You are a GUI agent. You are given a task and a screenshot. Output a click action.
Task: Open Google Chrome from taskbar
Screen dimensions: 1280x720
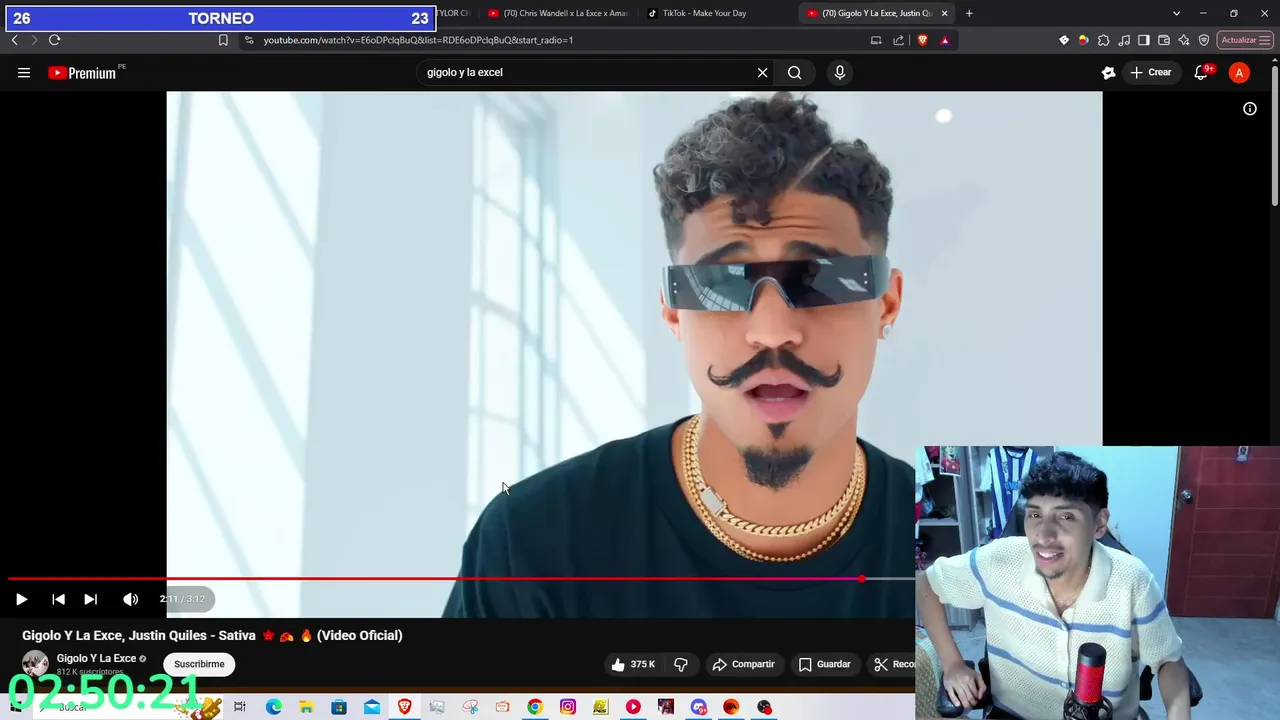pos(535,707)
